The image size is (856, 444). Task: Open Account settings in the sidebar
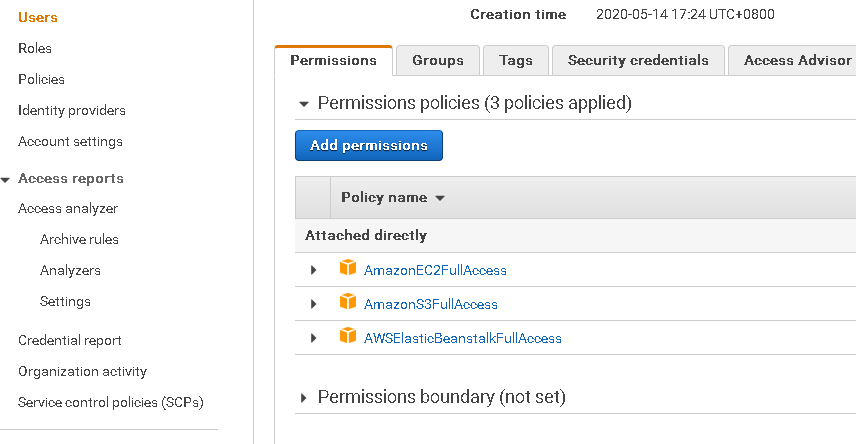[70, 141]
